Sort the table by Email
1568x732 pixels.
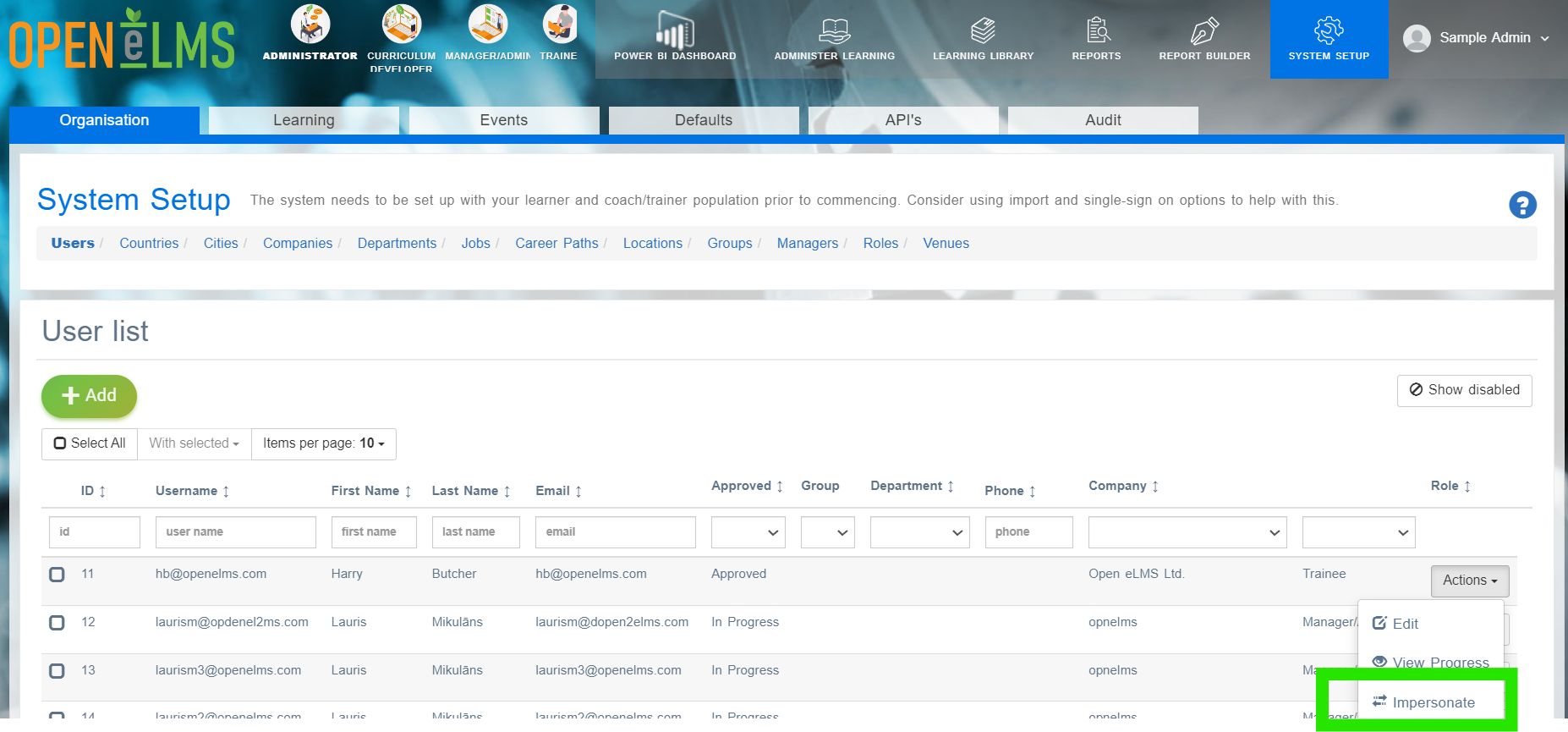[559, 491]
